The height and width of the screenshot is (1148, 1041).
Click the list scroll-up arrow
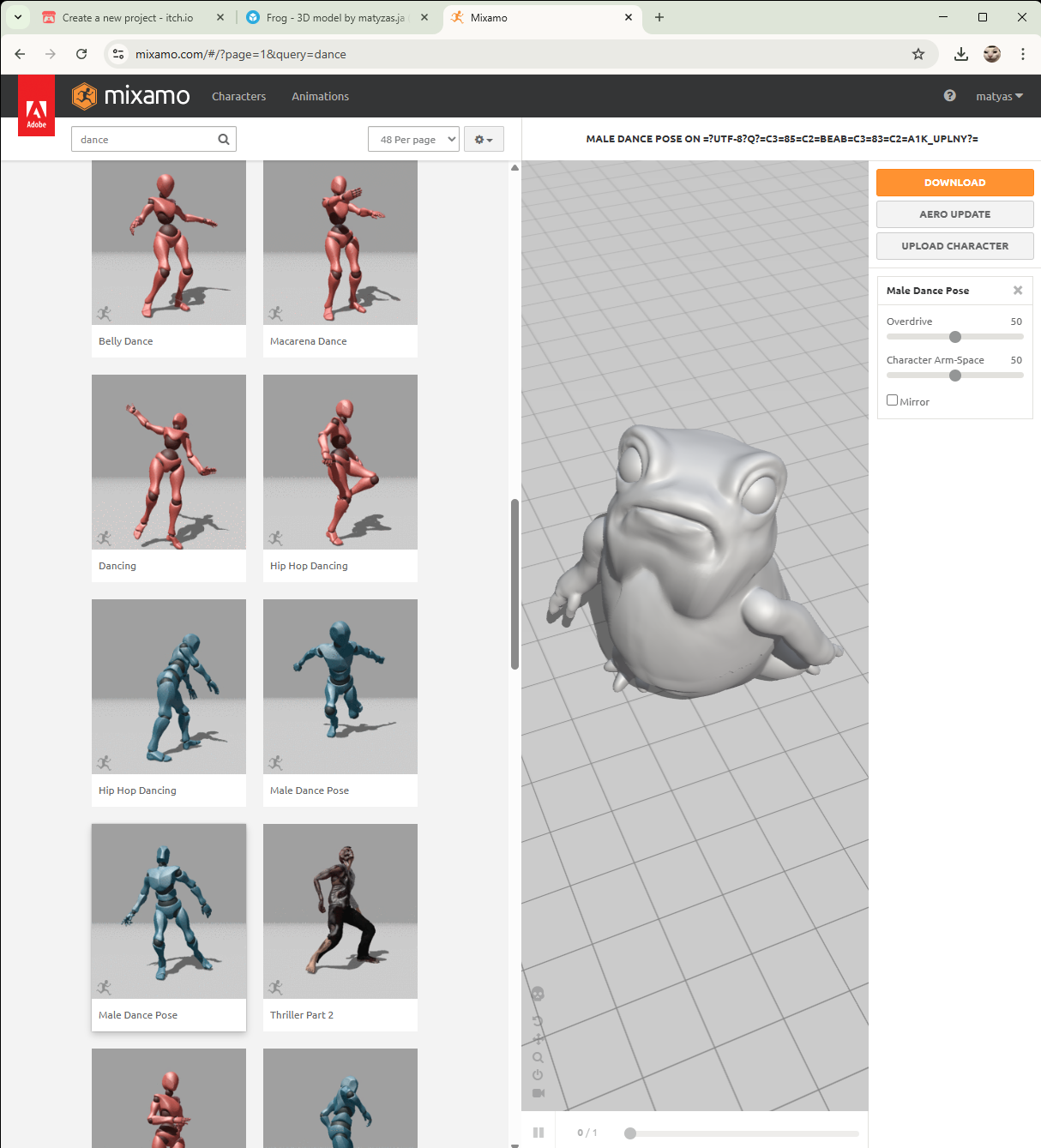pos(514,167)
